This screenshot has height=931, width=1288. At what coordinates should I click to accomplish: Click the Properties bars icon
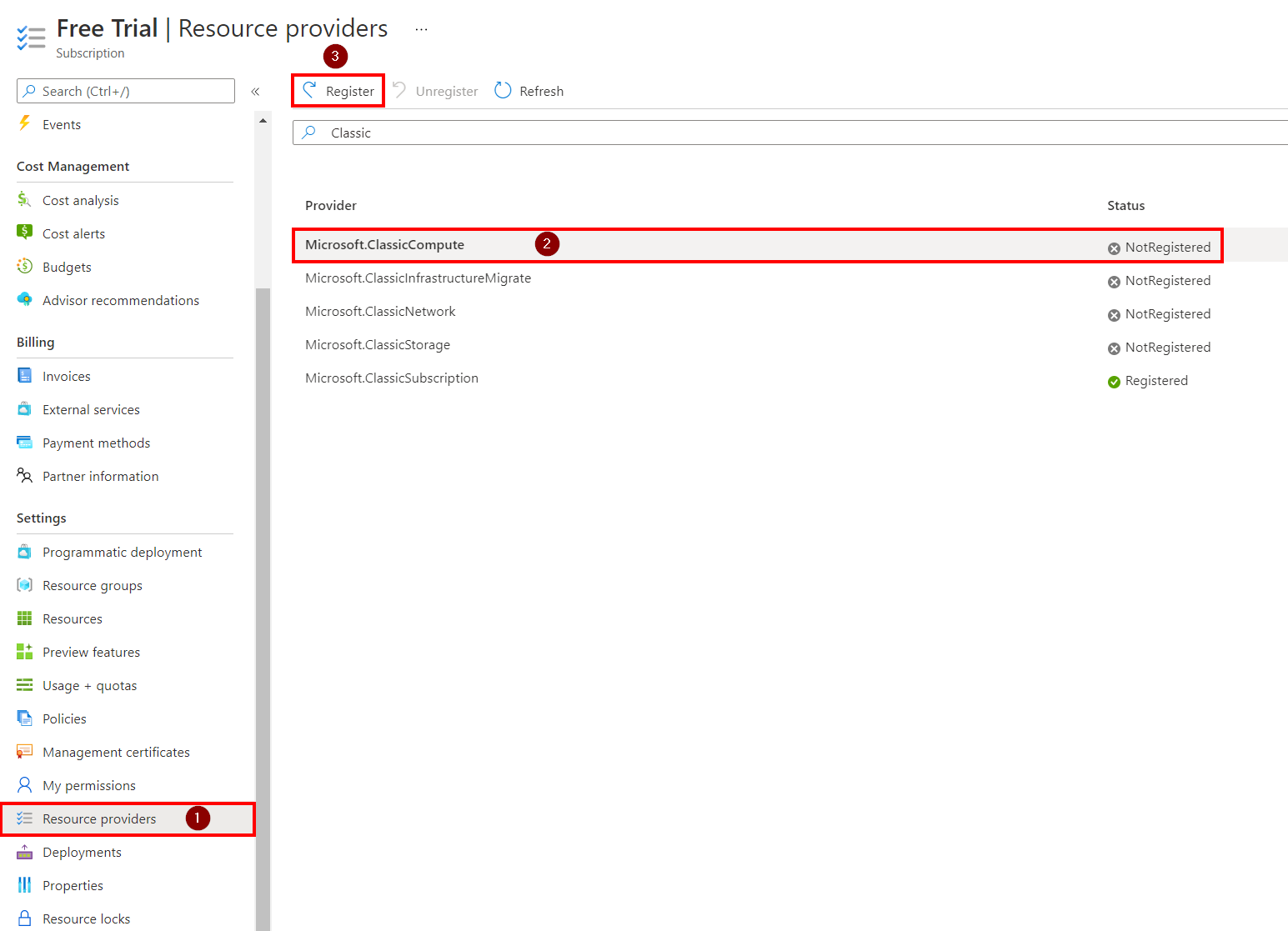pos(24,885)
